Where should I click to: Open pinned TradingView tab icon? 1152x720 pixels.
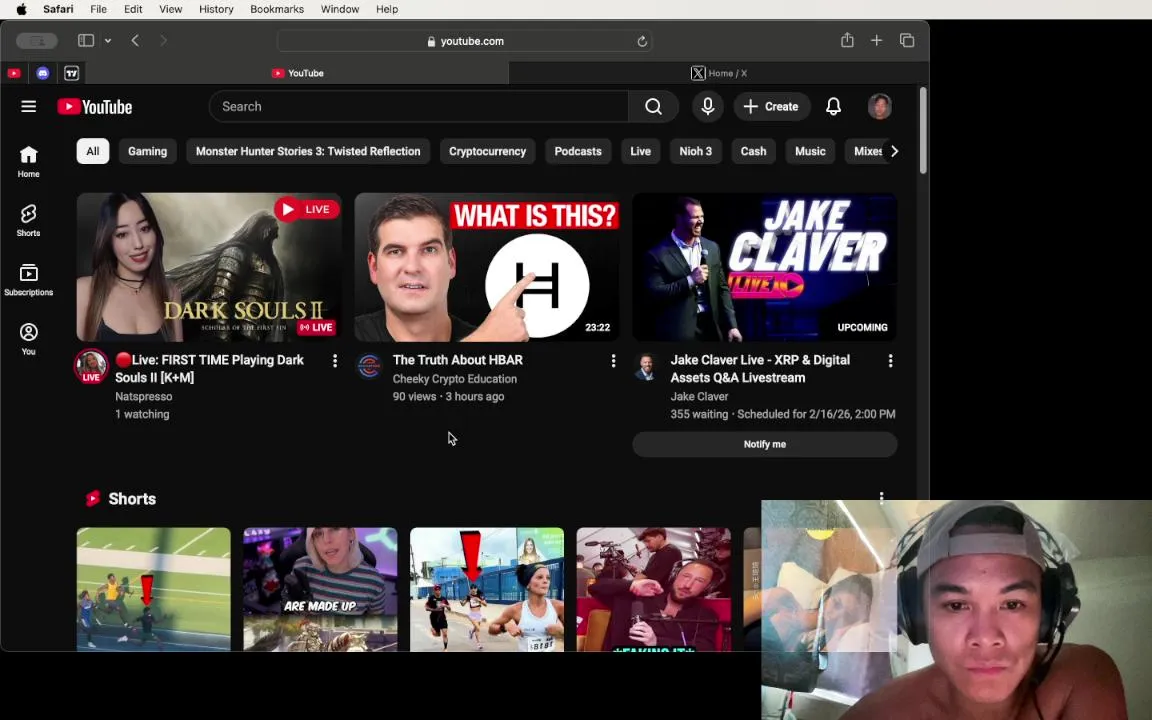(71, 73)
